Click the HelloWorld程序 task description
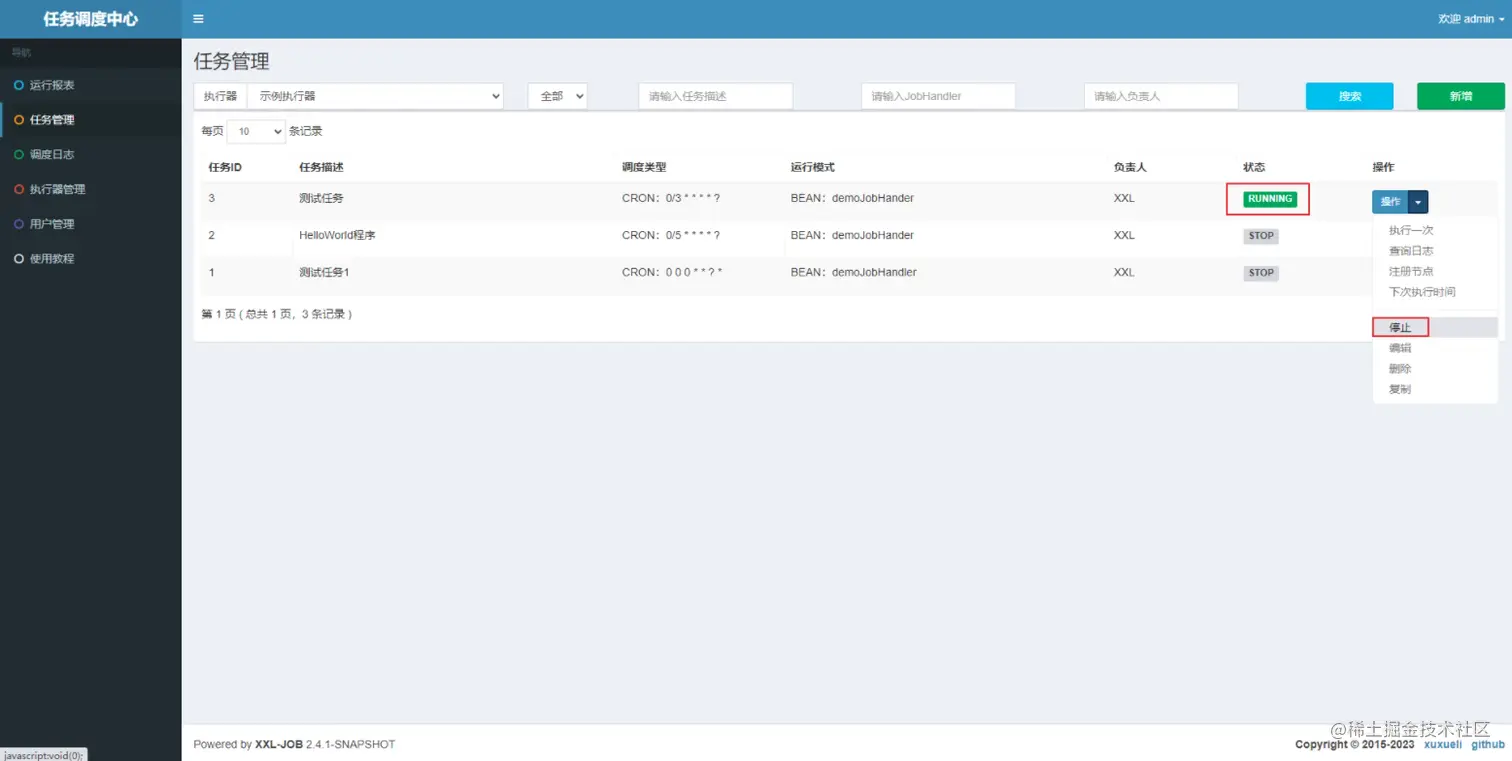Viewport: 1512px width, 761px height. (x=337, y=235)
